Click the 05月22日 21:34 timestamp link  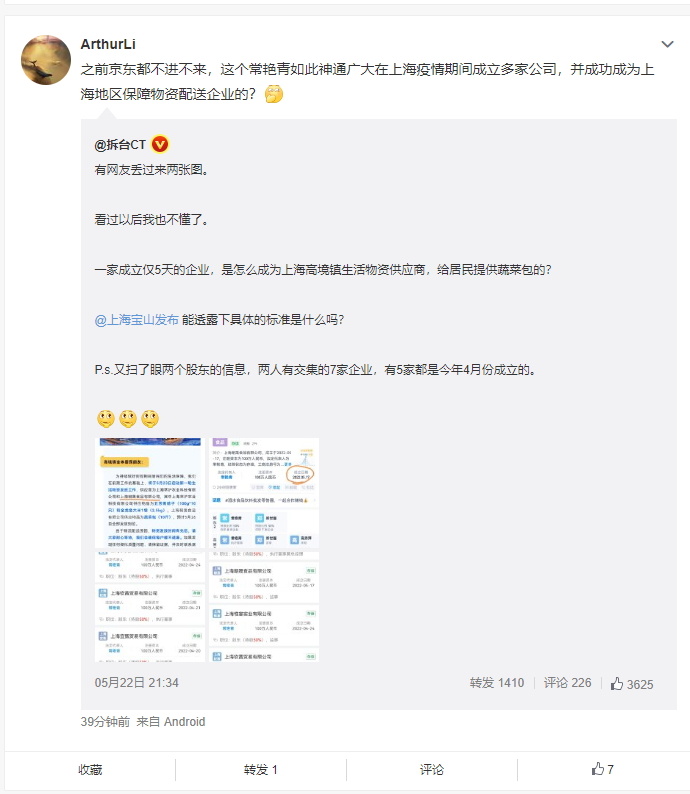click(x=137, y=683)
